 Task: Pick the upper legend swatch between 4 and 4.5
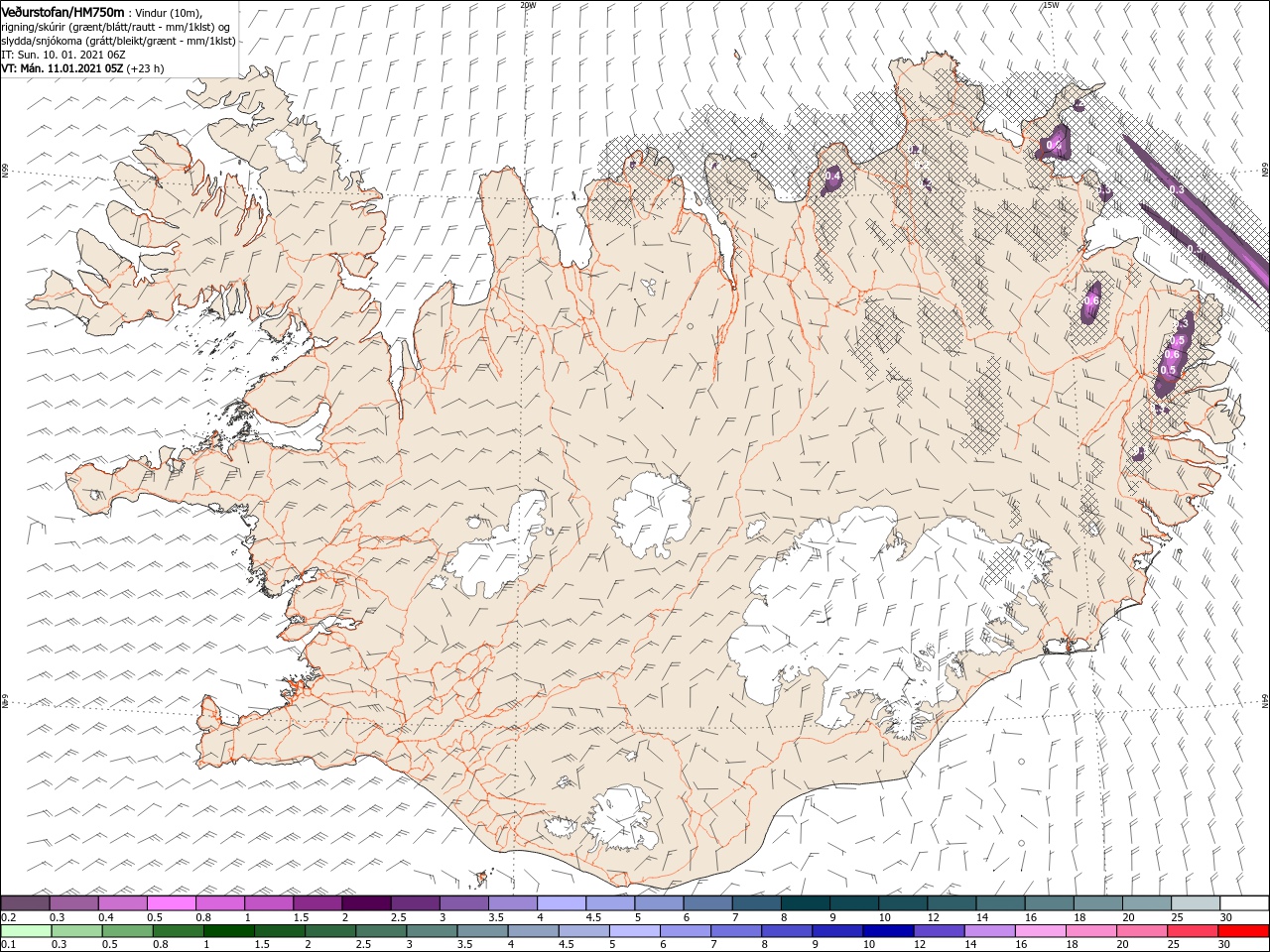562,902
